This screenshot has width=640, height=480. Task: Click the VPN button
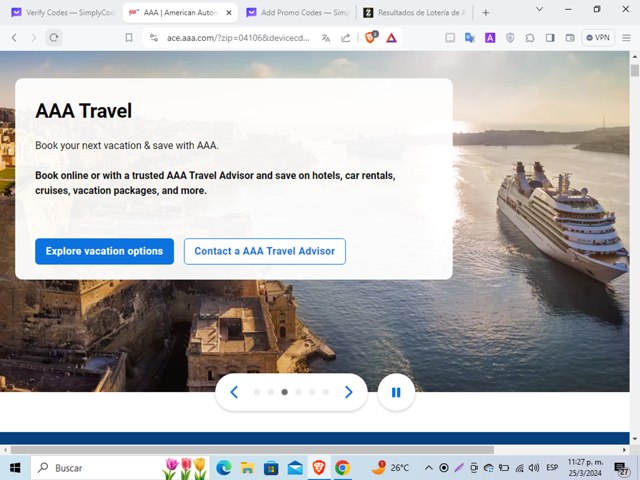[x=598, y=38]
